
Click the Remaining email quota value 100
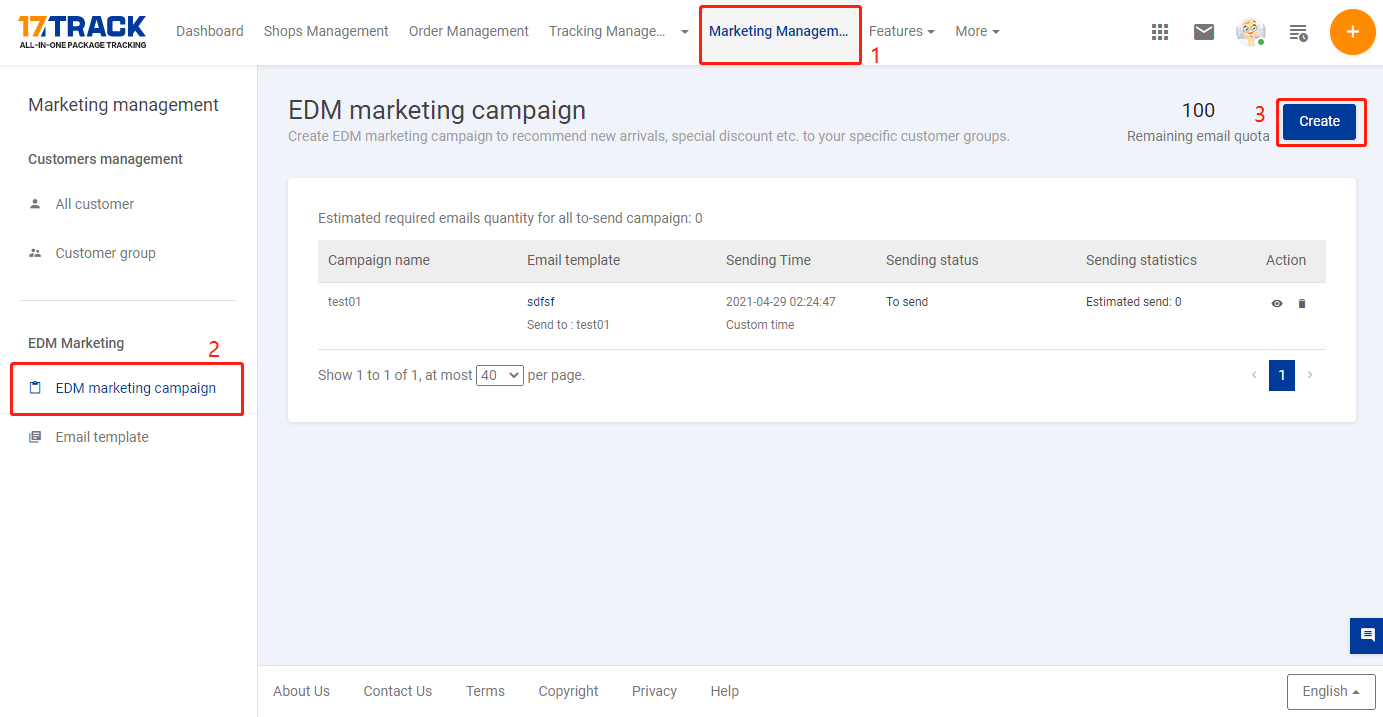coord(1198,111)
